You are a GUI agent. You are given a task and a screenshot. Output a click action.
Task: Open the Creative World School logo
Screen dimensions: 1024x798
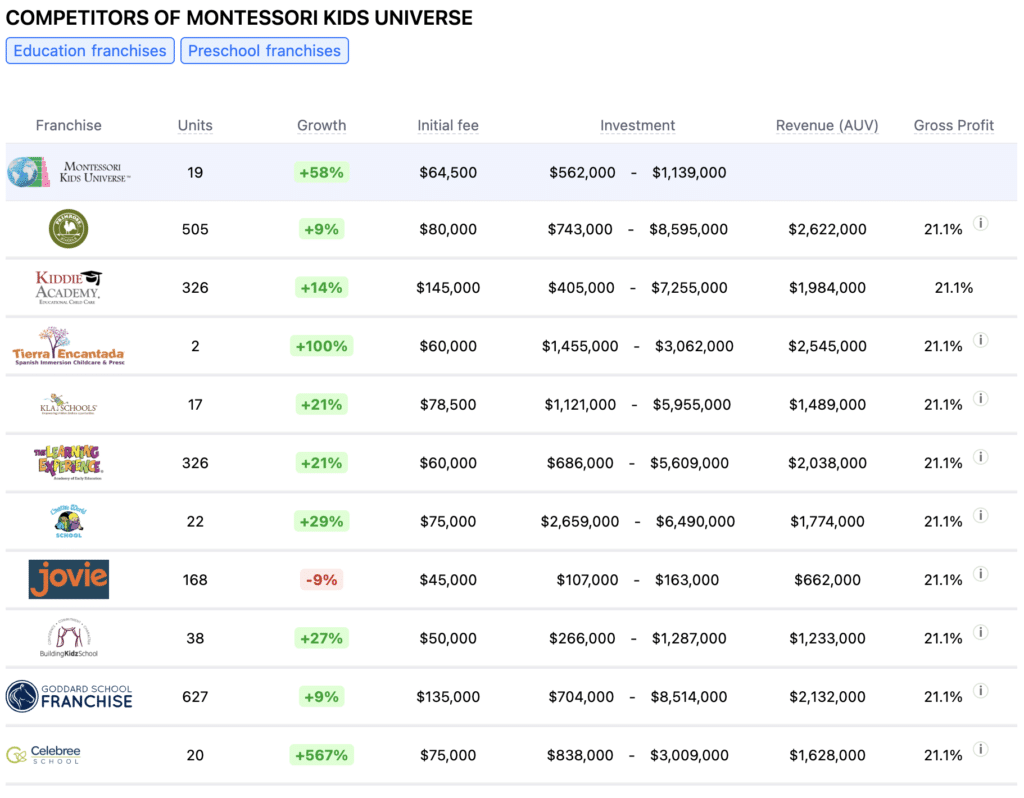69,521
